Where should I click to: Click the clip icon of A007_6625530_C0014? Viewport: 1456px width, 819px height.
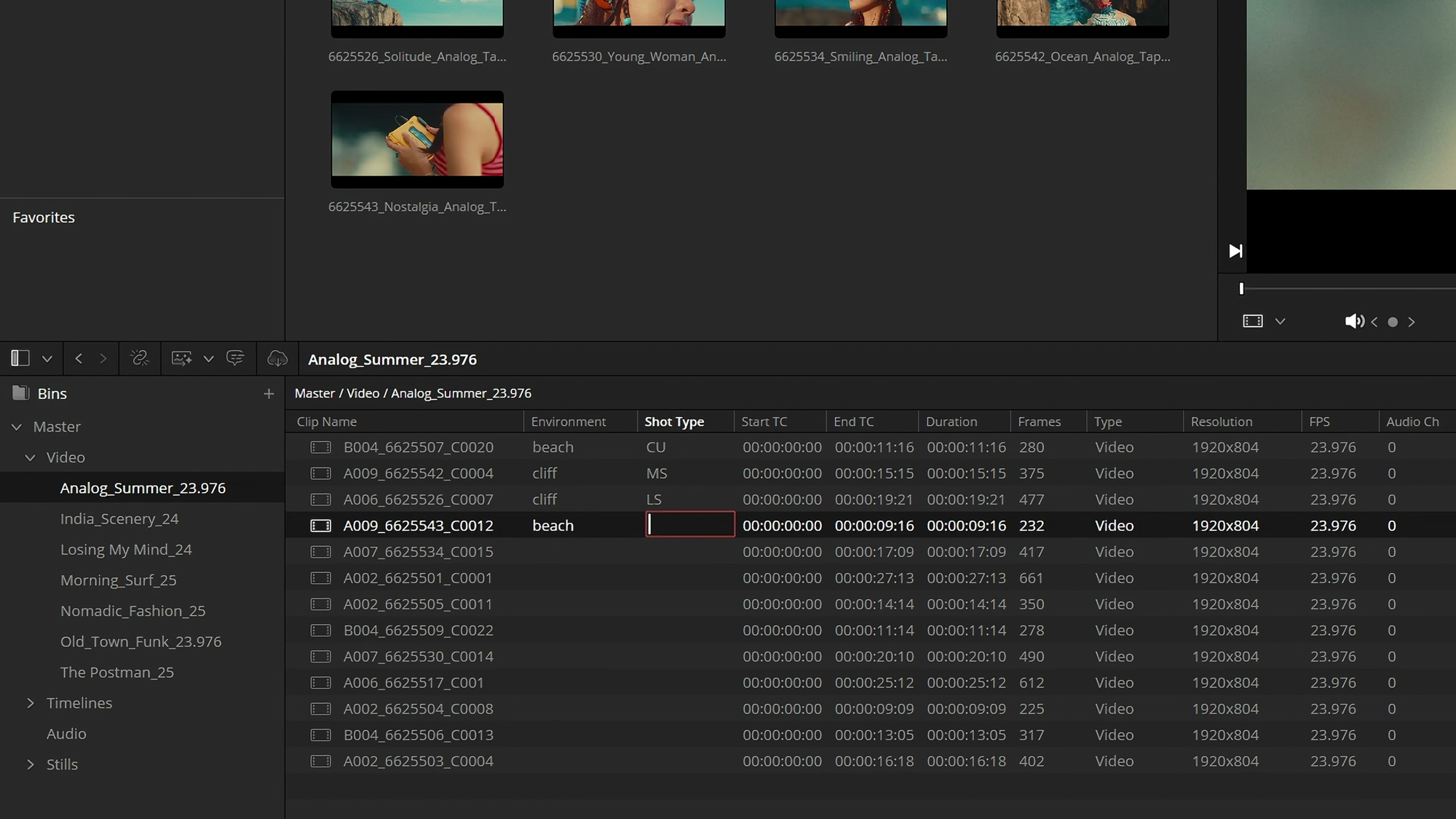click(320, 657)
